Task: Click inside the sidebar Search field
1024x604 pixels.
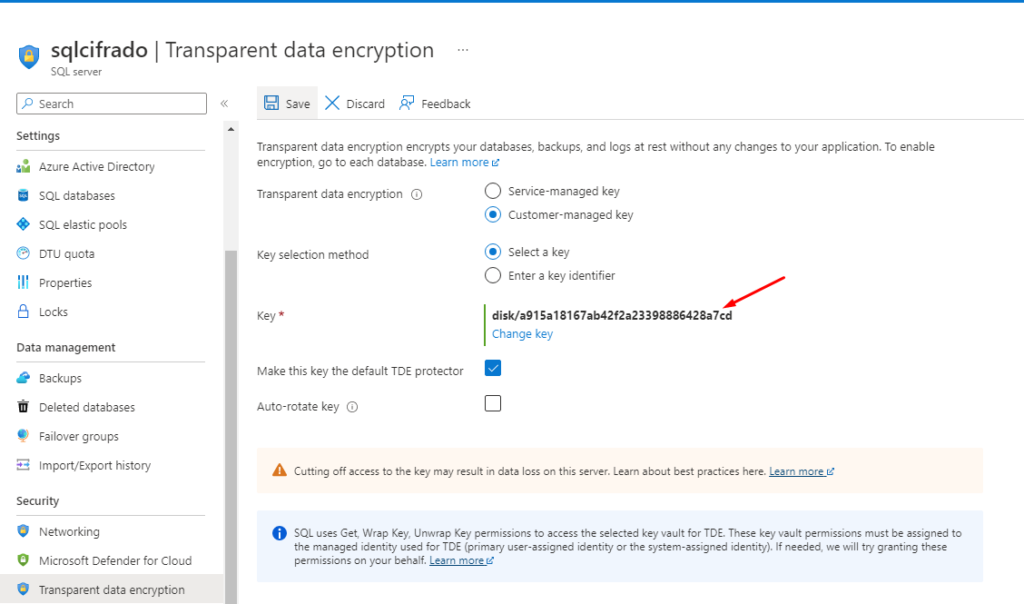Action: pos(112,103)
